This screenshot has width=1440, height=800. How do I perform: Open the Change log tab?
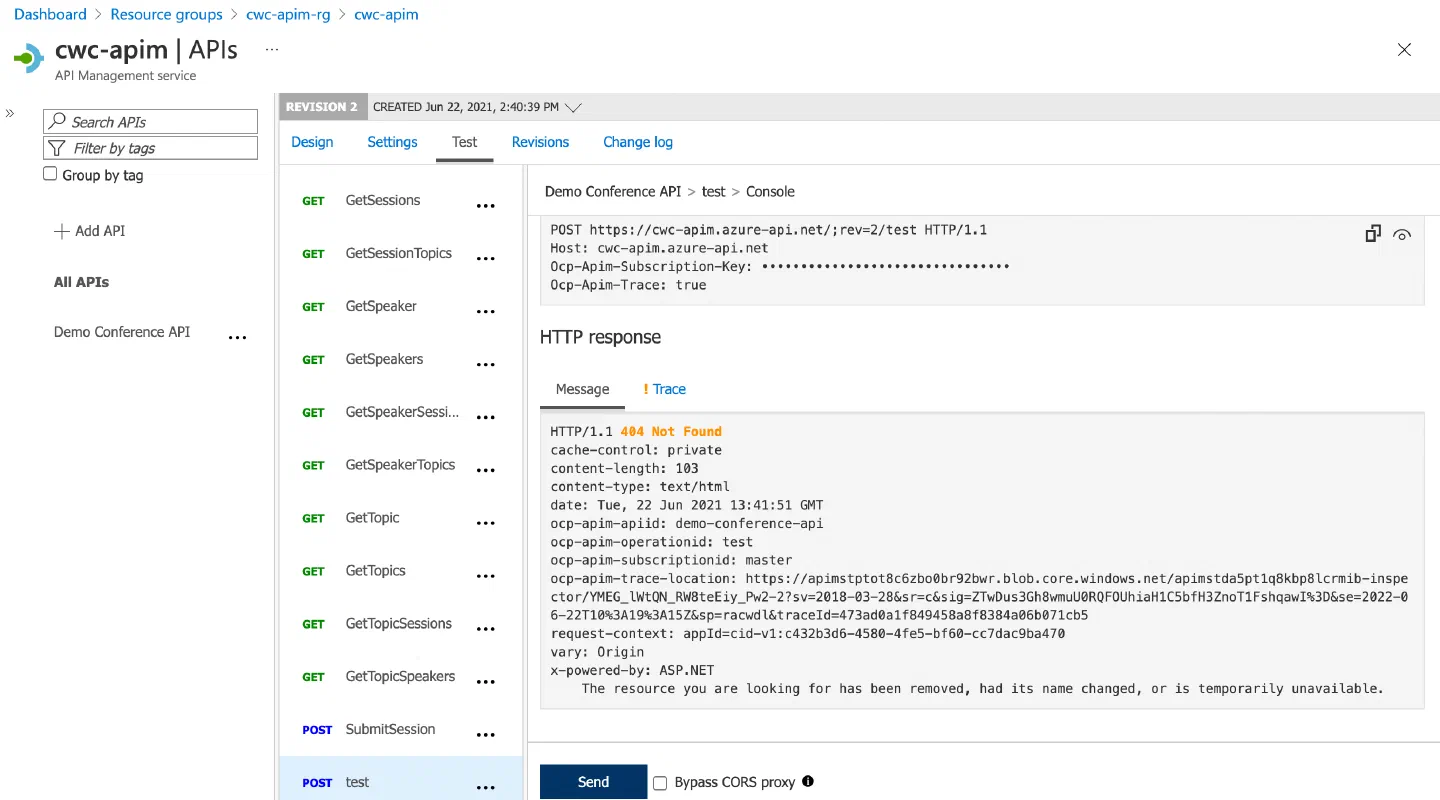click(638, 142)
